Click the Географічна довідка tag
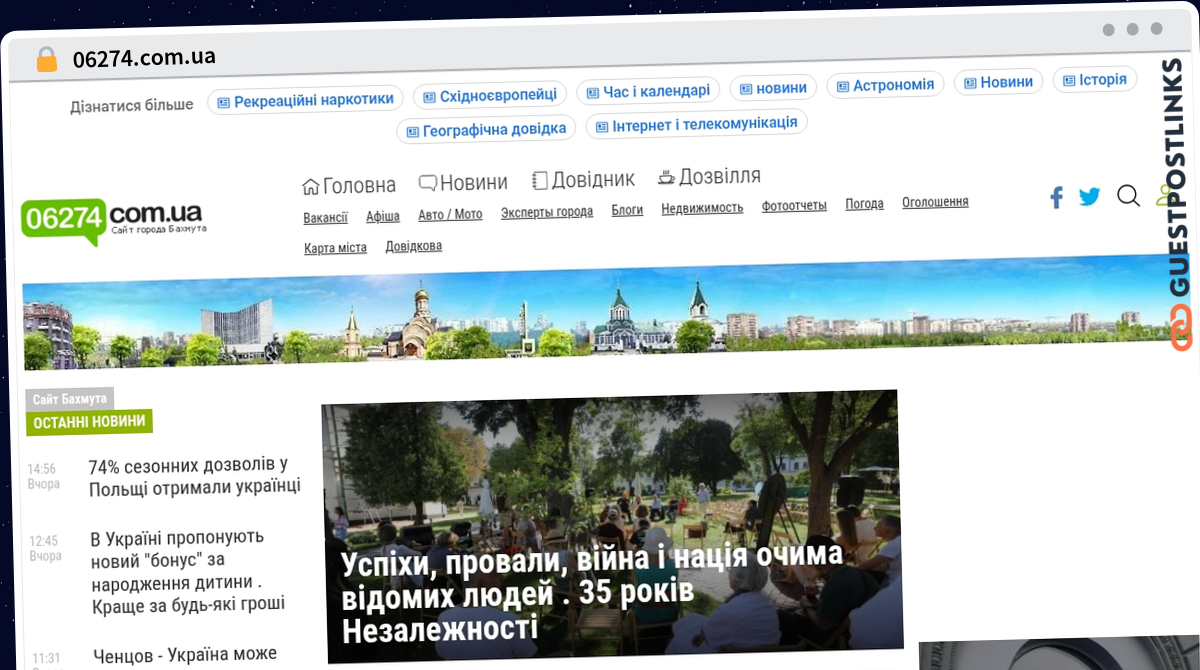This screenshot has width=1200, height=670. pos(486,129)
